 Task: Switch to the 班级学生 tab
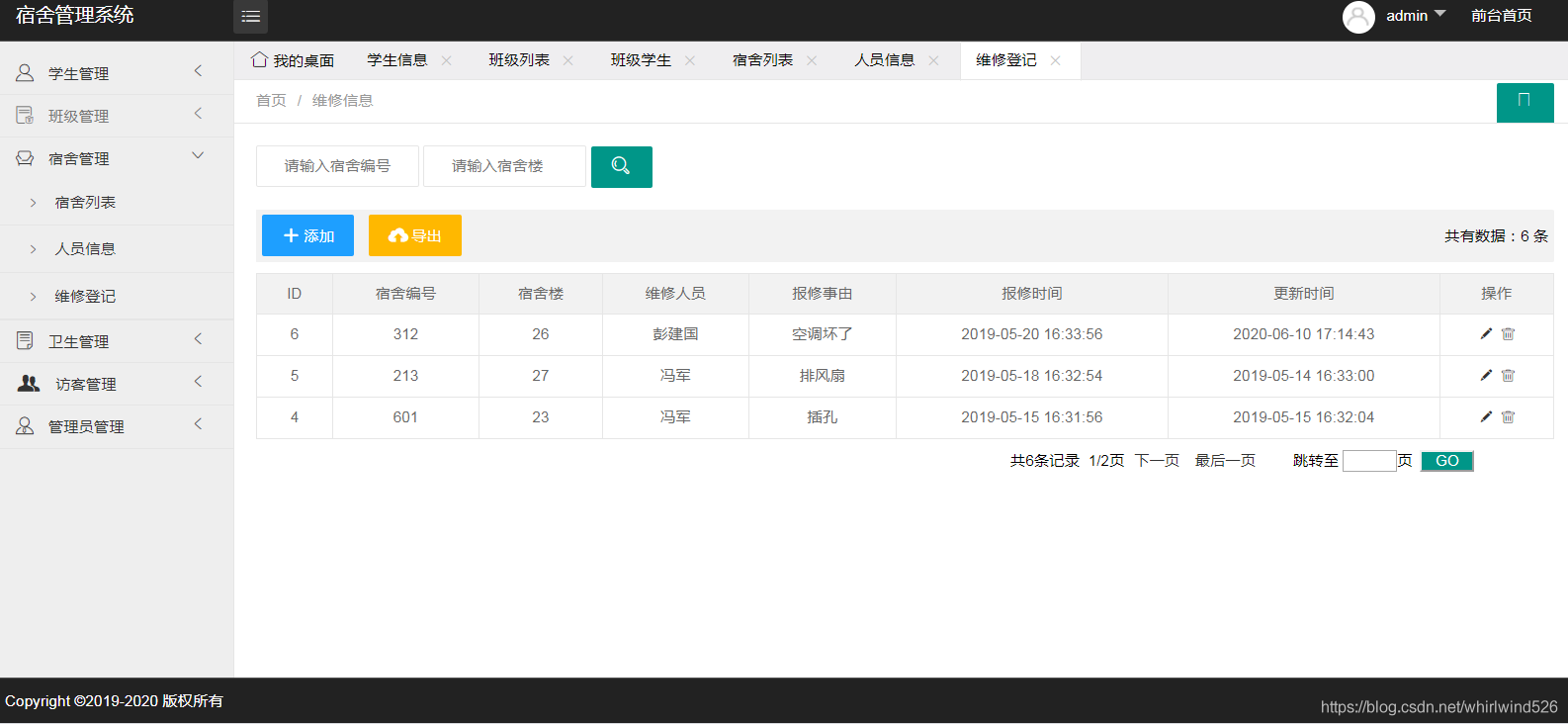641,60
